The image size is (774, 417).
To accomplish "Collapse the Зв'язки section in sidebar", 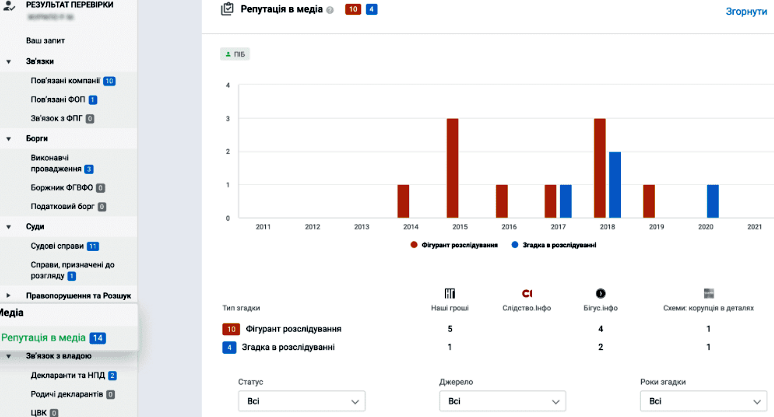I will click(8, 61).
